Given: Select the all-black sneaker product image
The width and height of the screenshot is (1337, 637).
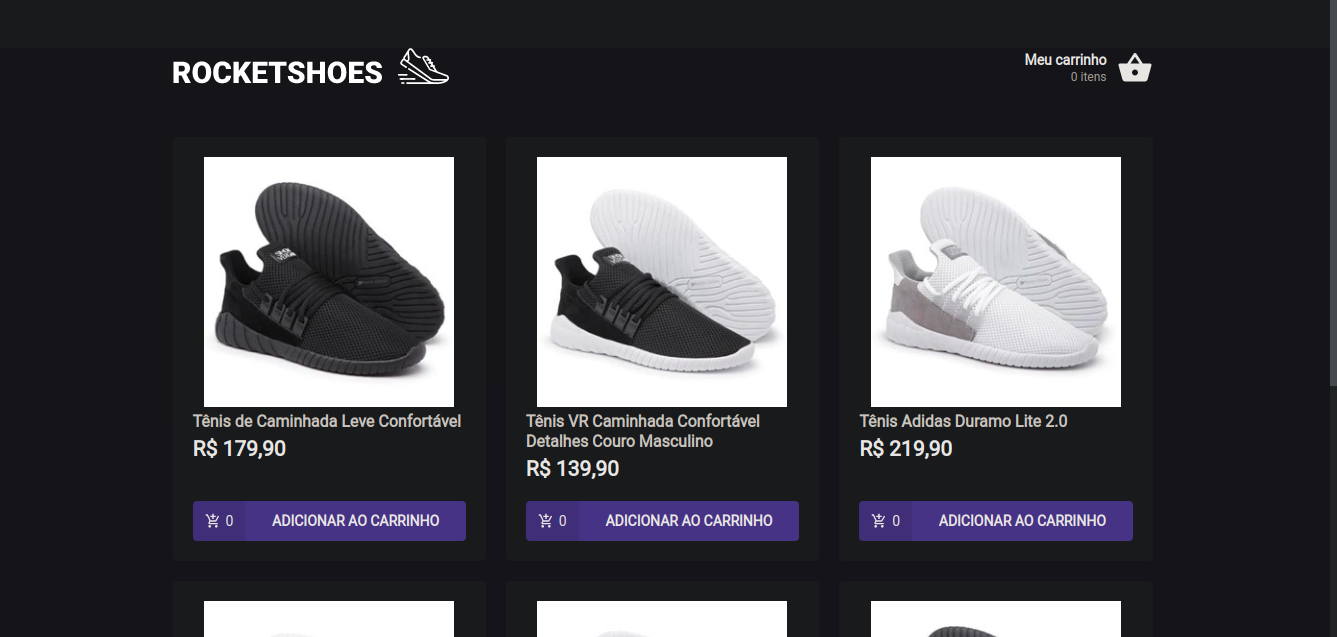Looking at the screenshot, I should click(x=329, y=281).
